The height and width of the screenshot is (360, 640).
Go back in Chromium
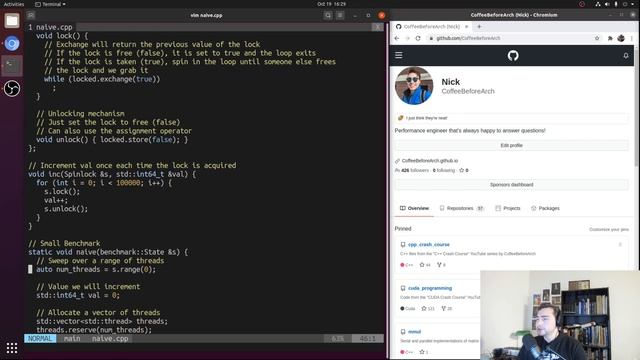coord(397,38)
